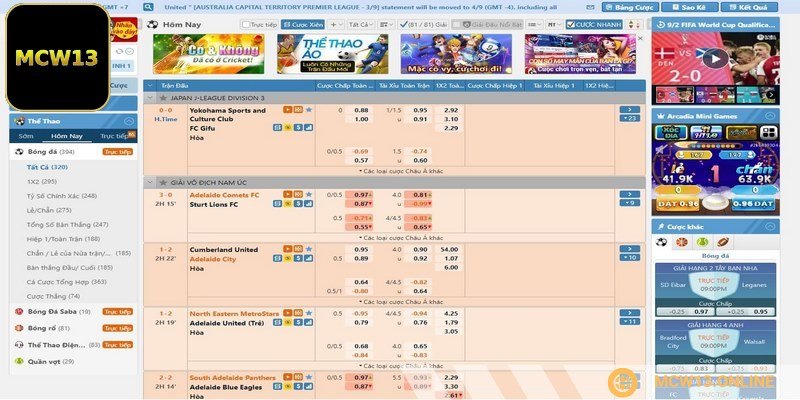Click the Bóng Đá Saba sport icon
Screen dimensions: 800x400
click(18, 311)
